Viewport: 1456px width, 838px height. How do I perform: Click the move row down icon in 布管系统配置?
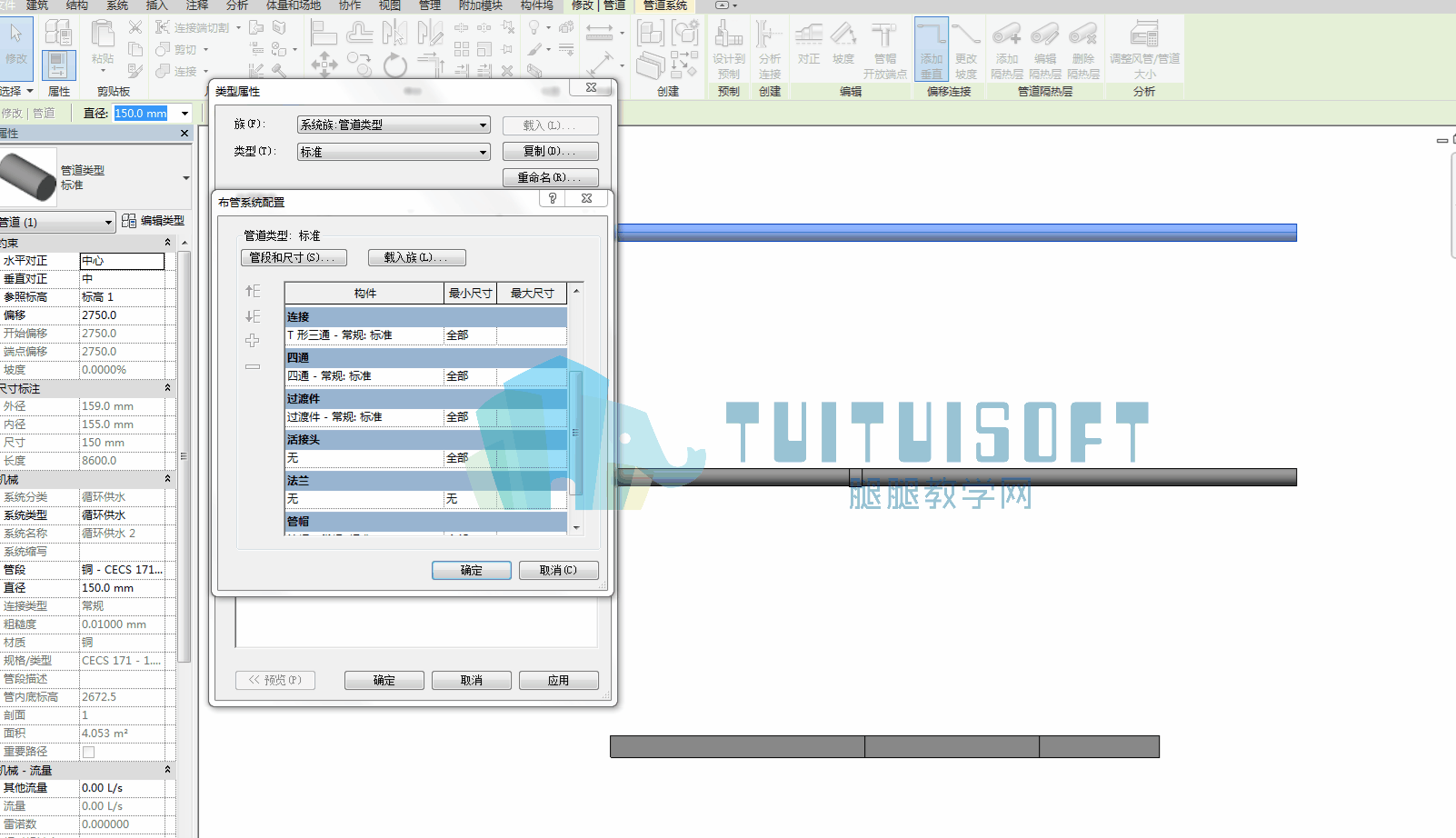coord(253,316)
